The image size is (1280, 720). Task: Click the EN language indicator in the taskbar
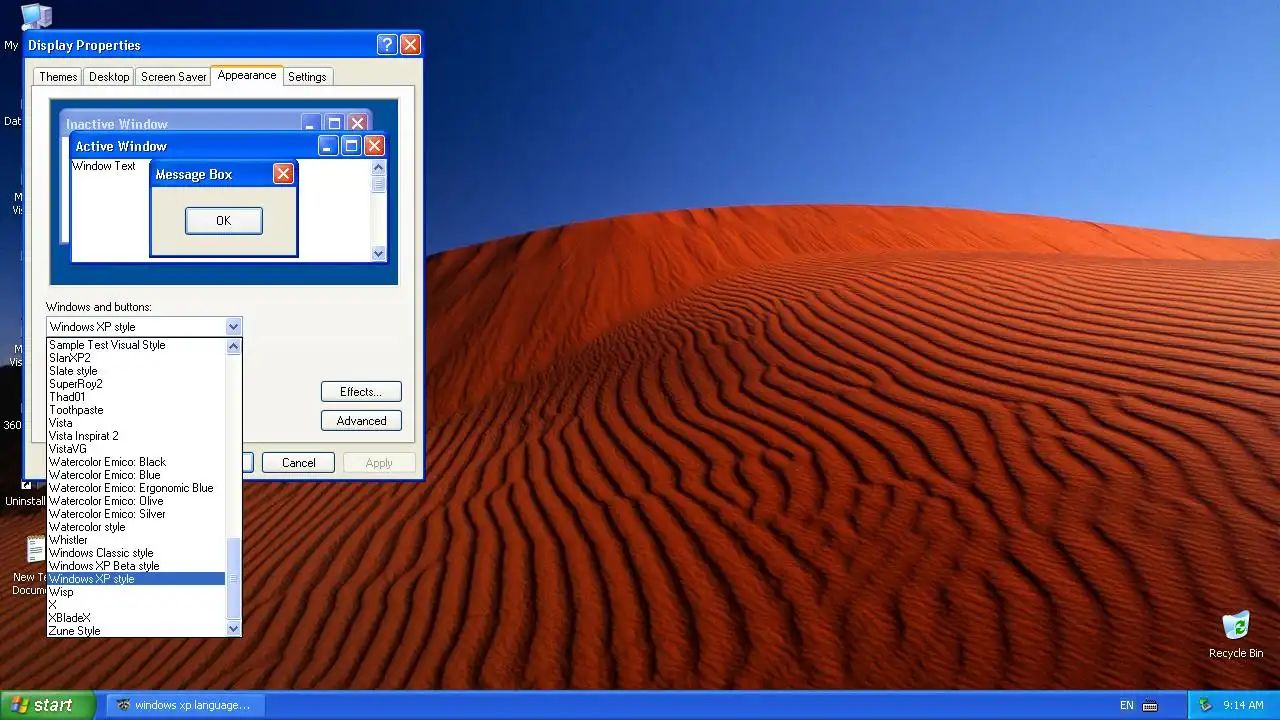click(x=1127, y=705)
